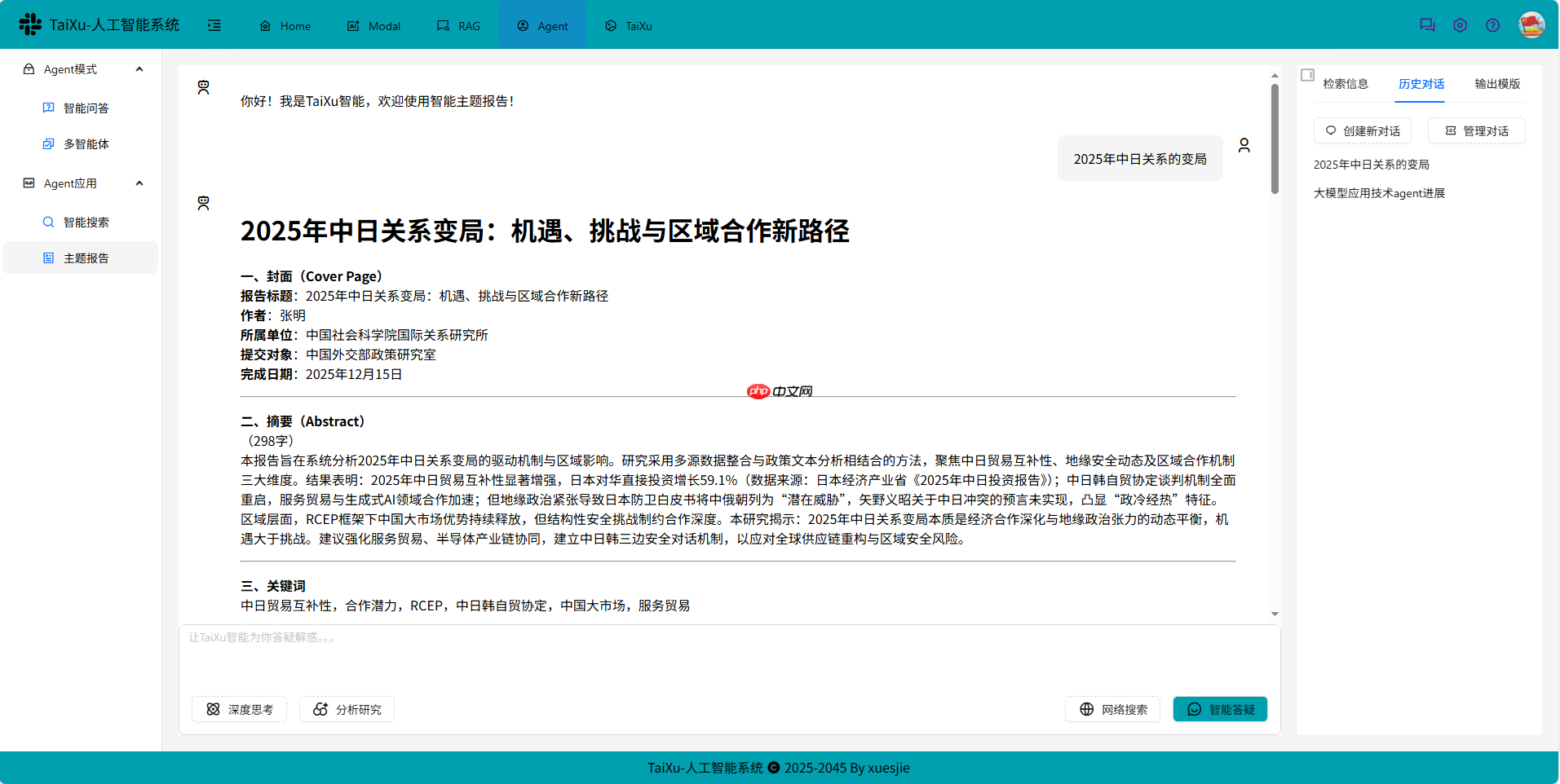Open the help question mark icon

[x=1493, y=24]
